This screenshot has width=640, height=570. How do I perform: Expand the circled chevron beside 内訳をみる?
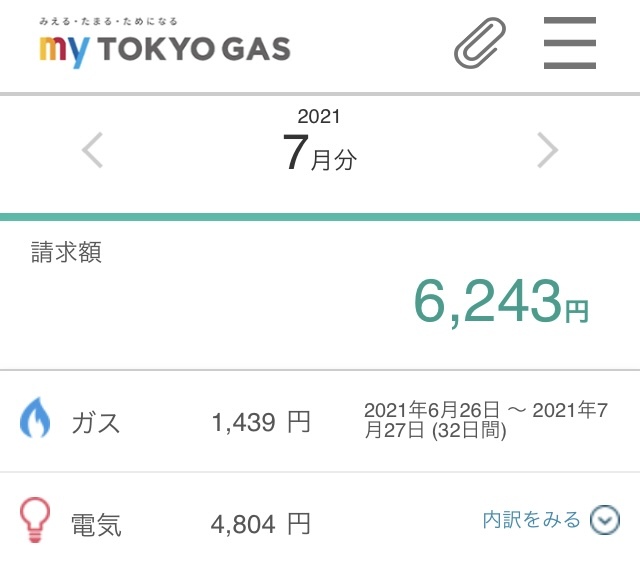pyautogui.click(x=604, y=520)
